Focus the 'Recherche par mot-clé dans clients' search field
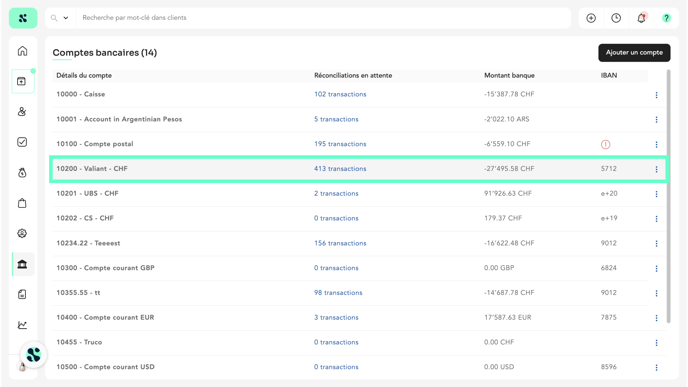 323,18
